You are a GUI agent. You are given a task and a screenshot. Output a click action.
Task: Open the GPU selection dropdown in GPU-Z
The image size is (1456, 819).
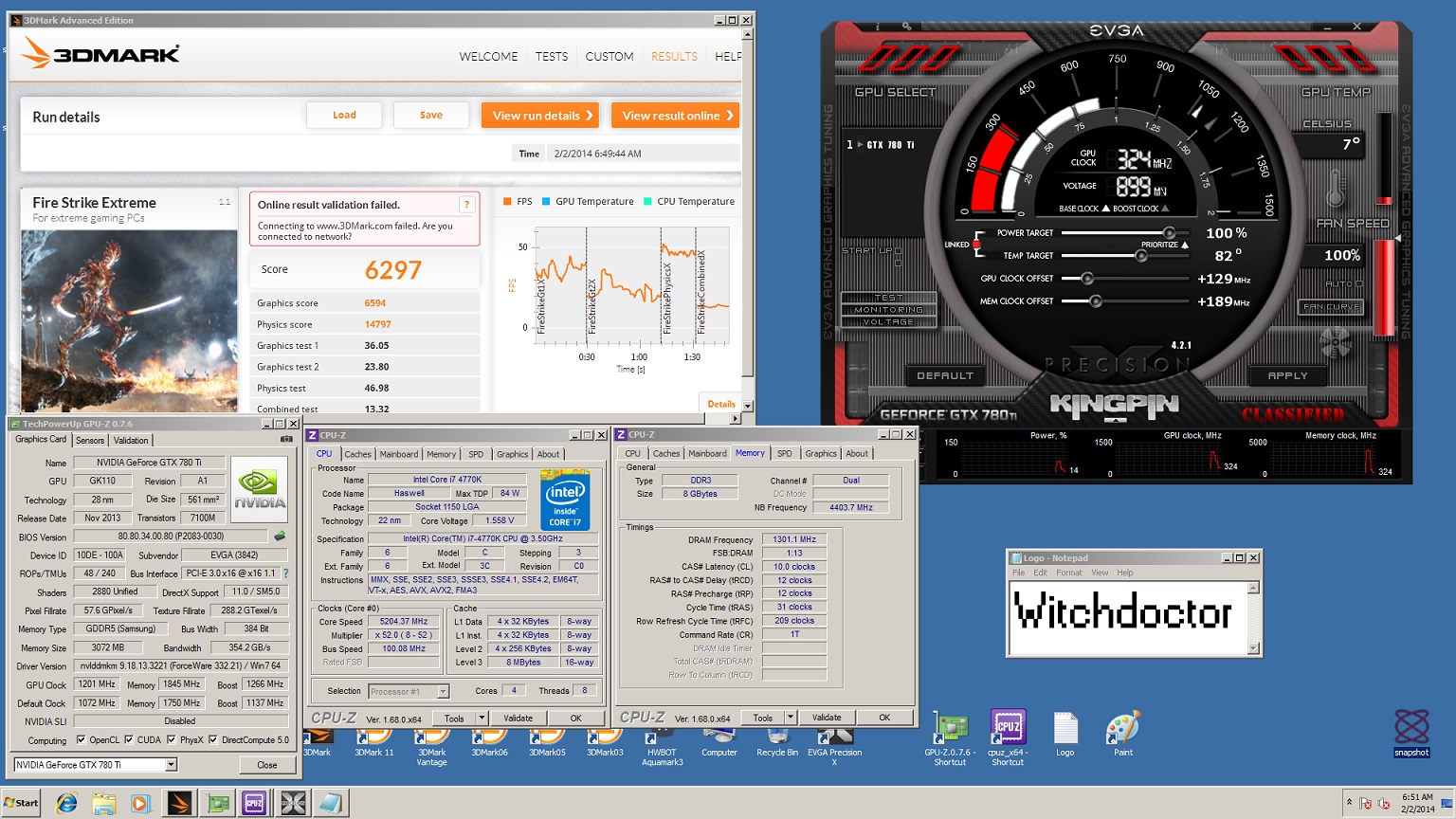coord(171,765)
